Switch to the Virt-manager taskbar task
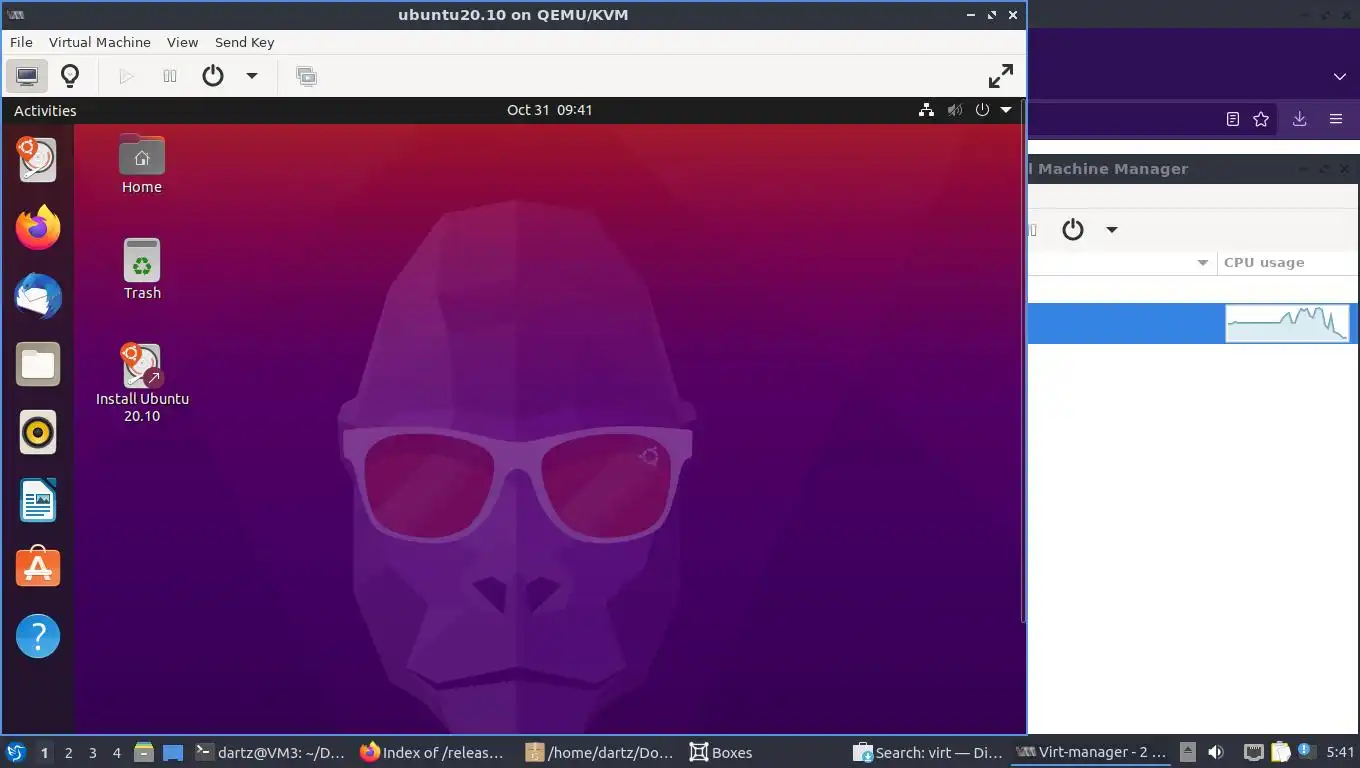The image size is (1360, 768). 1091,752
